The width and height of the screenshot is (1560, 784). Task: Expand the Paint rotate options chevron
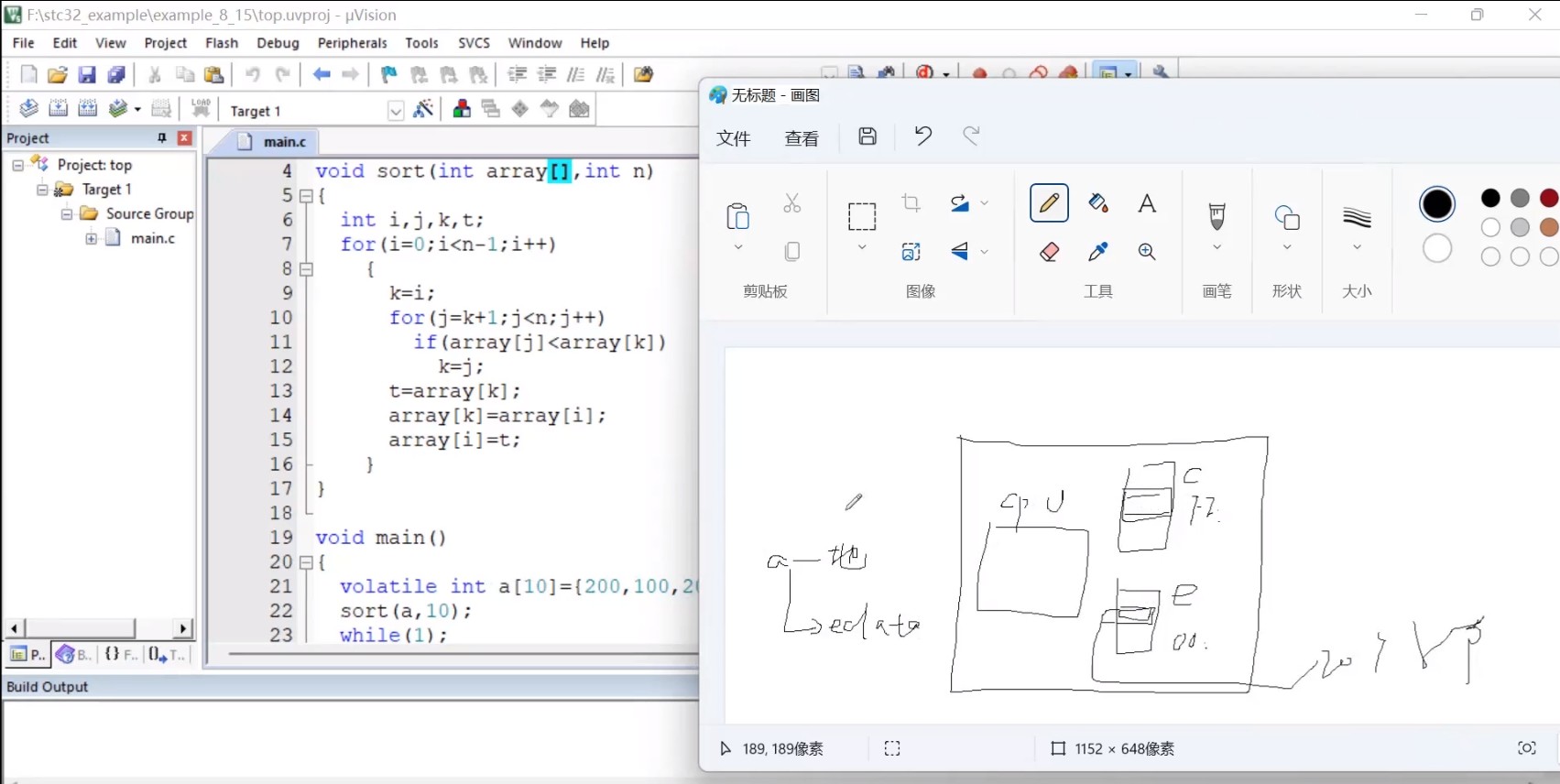tap(985, 203)
